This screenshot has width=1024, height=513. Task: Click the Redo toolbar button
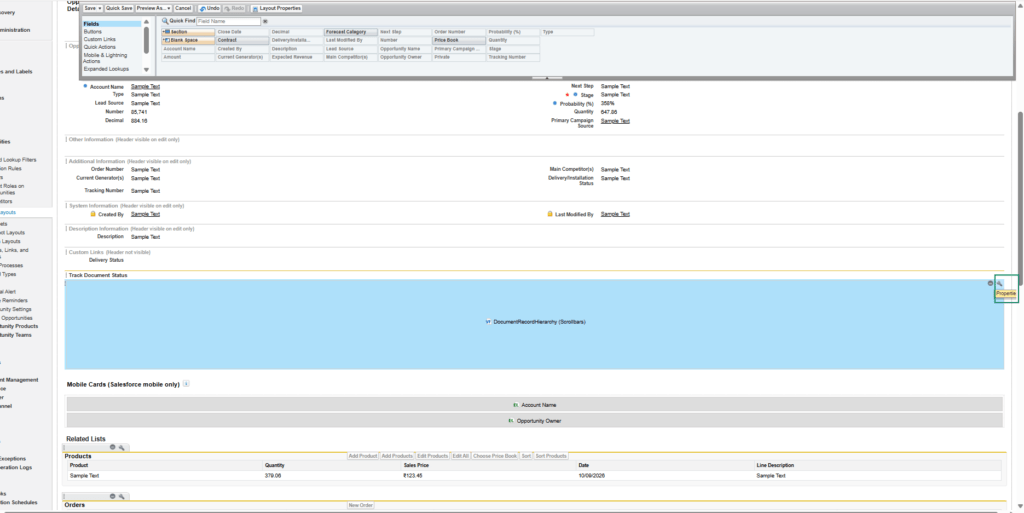tap(234, 8)
